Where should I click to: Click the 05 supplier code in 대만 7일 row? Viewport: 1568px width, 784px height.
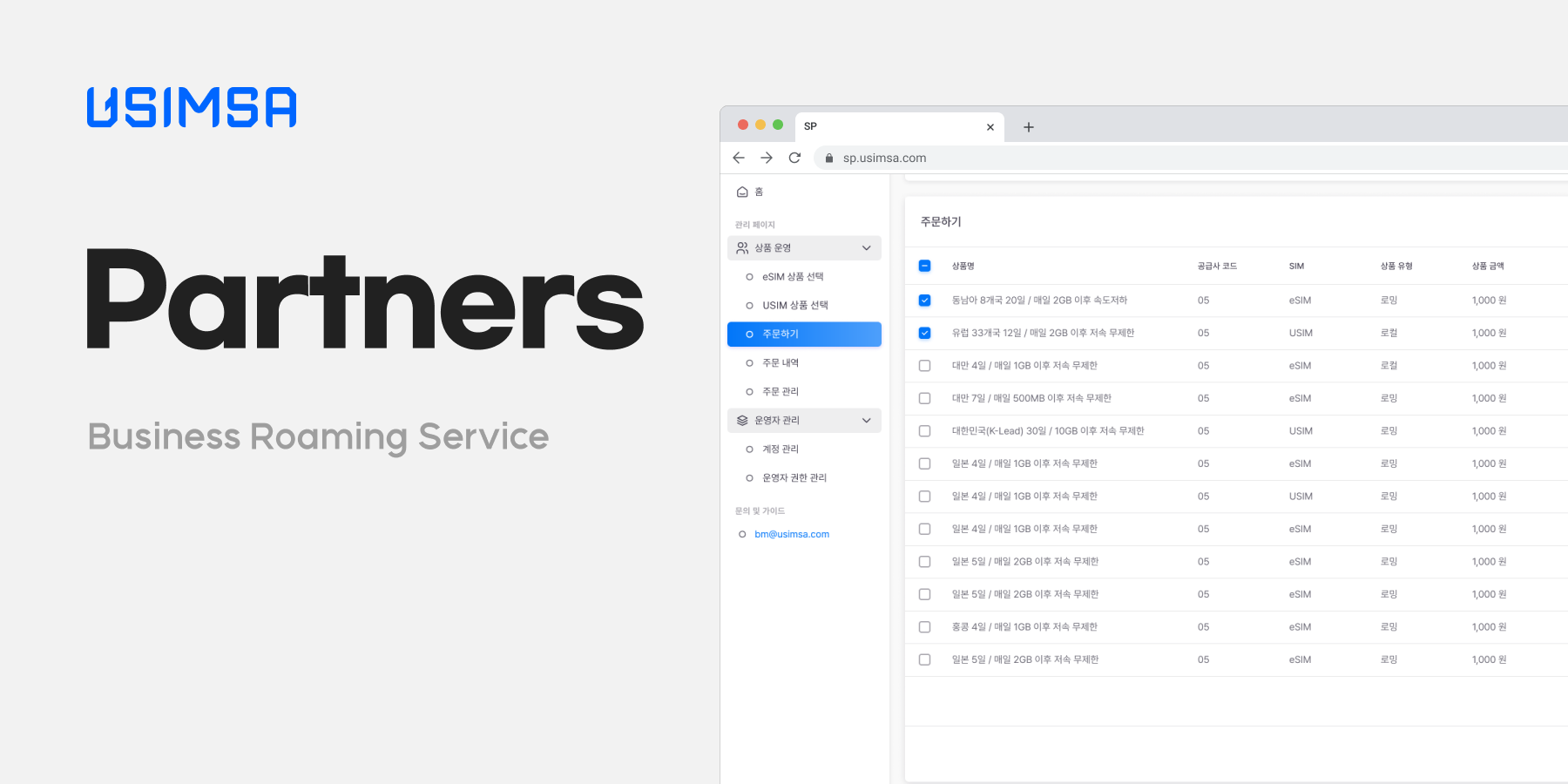[x=1203, y=398]
